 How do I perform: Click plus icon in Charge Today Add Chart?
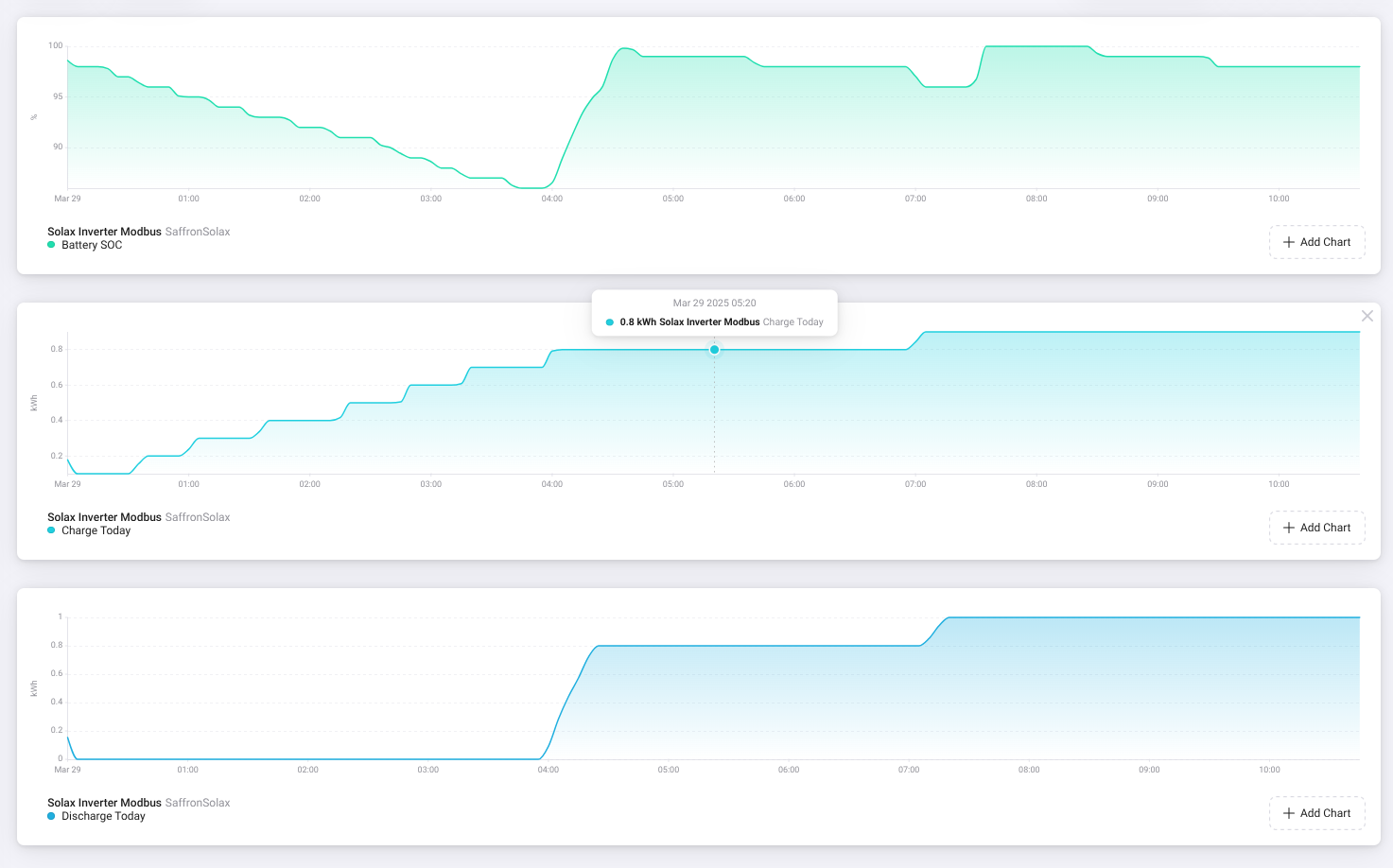coord(1288,528)
